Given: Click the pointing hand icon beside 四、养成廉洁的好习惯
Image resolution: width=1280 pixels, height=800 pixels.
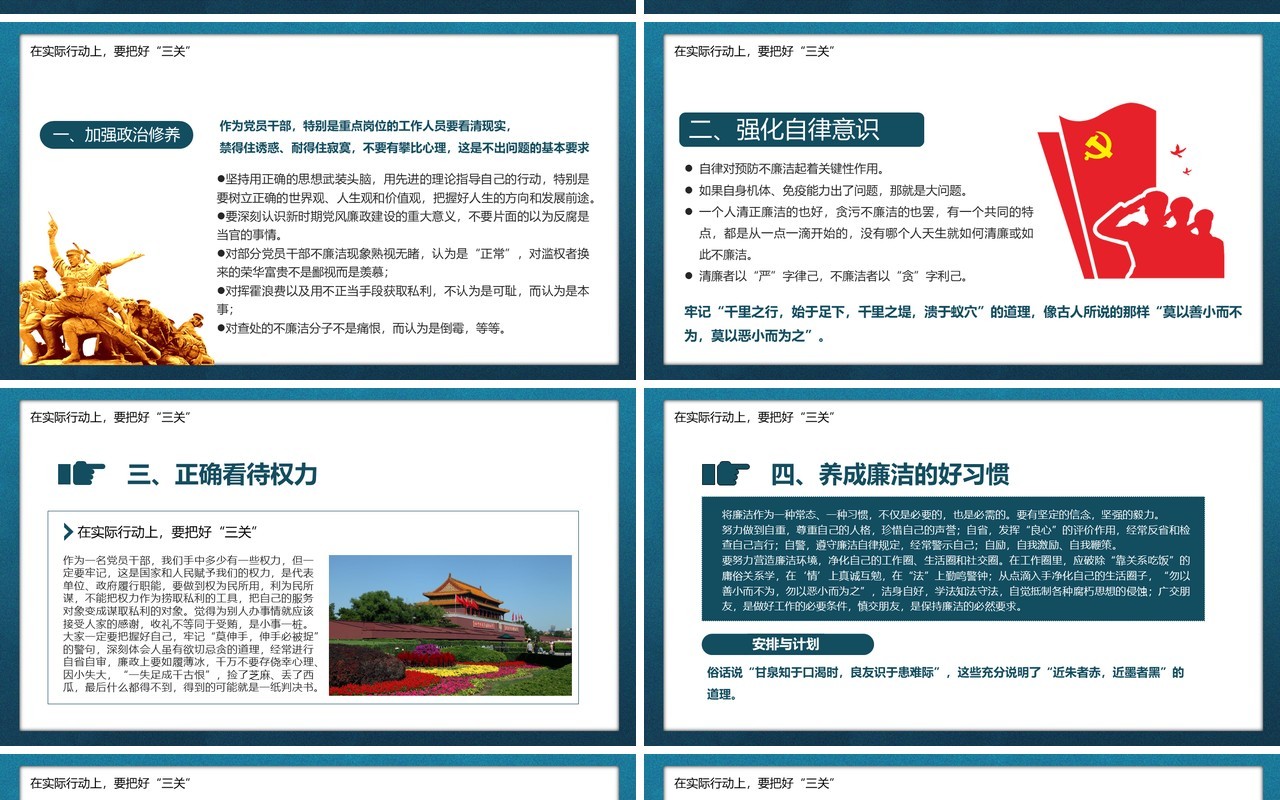Looking at the screenshot, I should tap(726, 473).
